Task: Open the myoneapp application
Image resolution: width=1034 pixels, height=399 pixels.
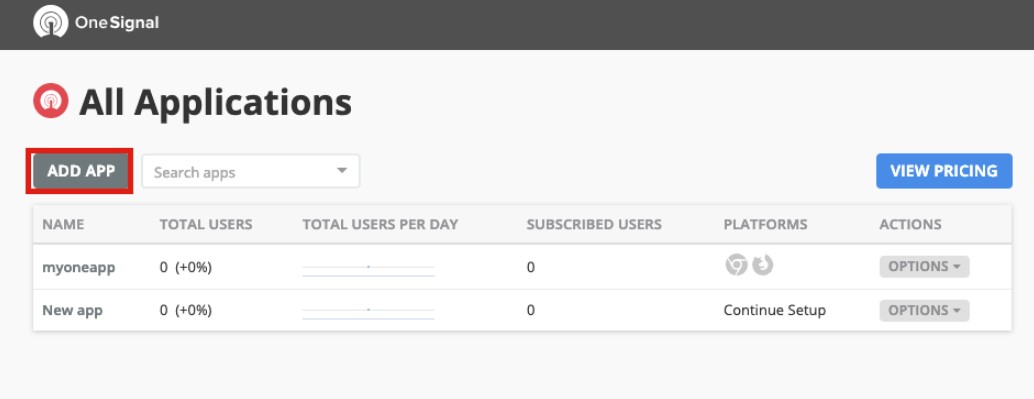Action: click(x=78, y=267)
